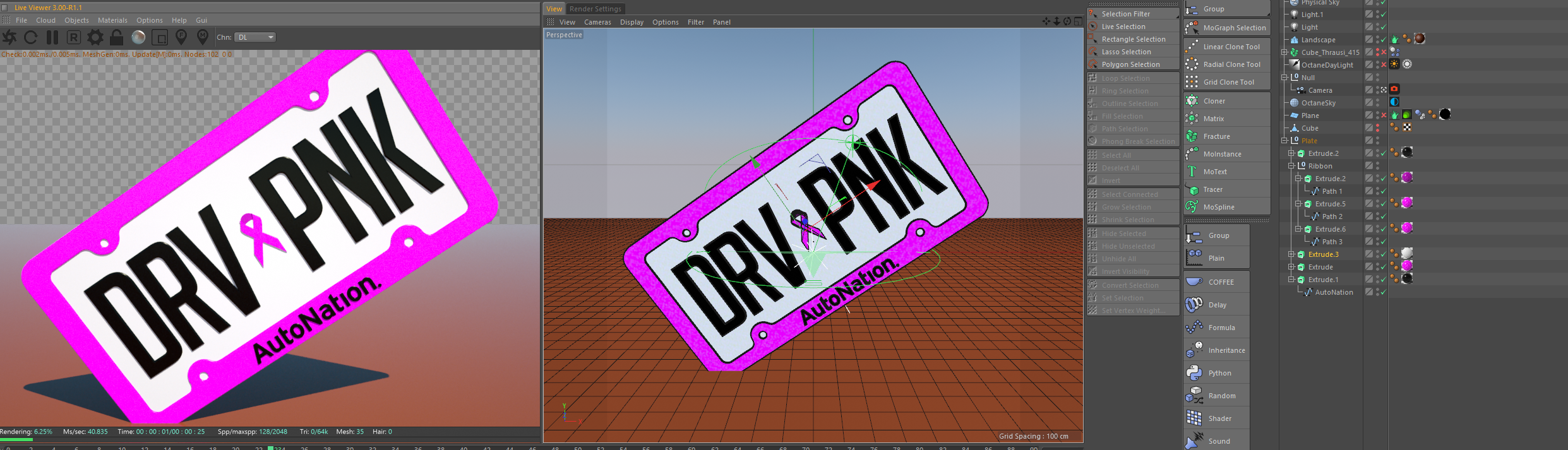1568x450 pixels.
Task: Add a Delay effector
Action: coord(1216,305)
